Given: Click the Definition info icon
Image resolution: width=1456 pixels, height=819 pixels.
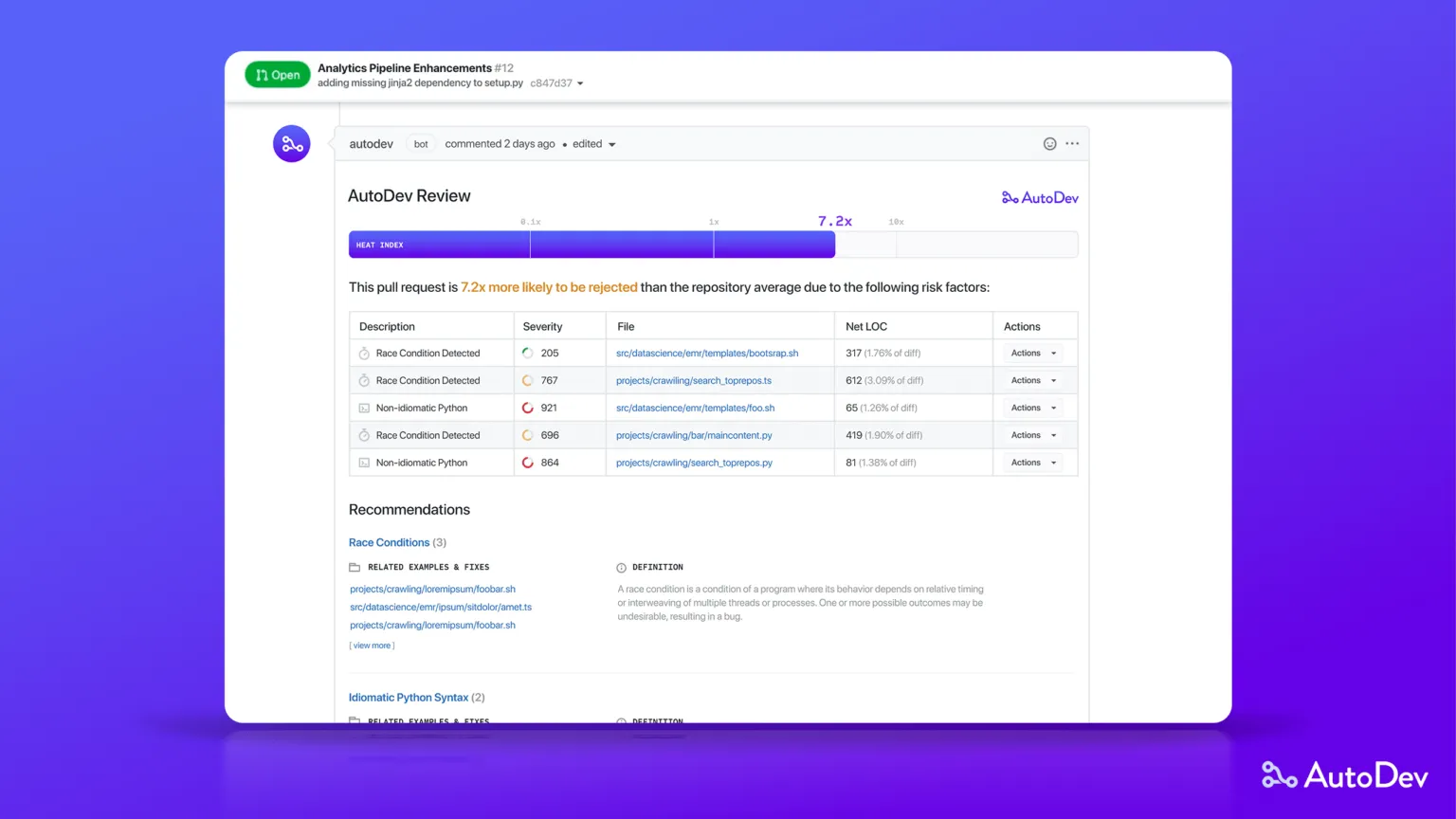Looking at the screenshot, I should coord(622,567).
